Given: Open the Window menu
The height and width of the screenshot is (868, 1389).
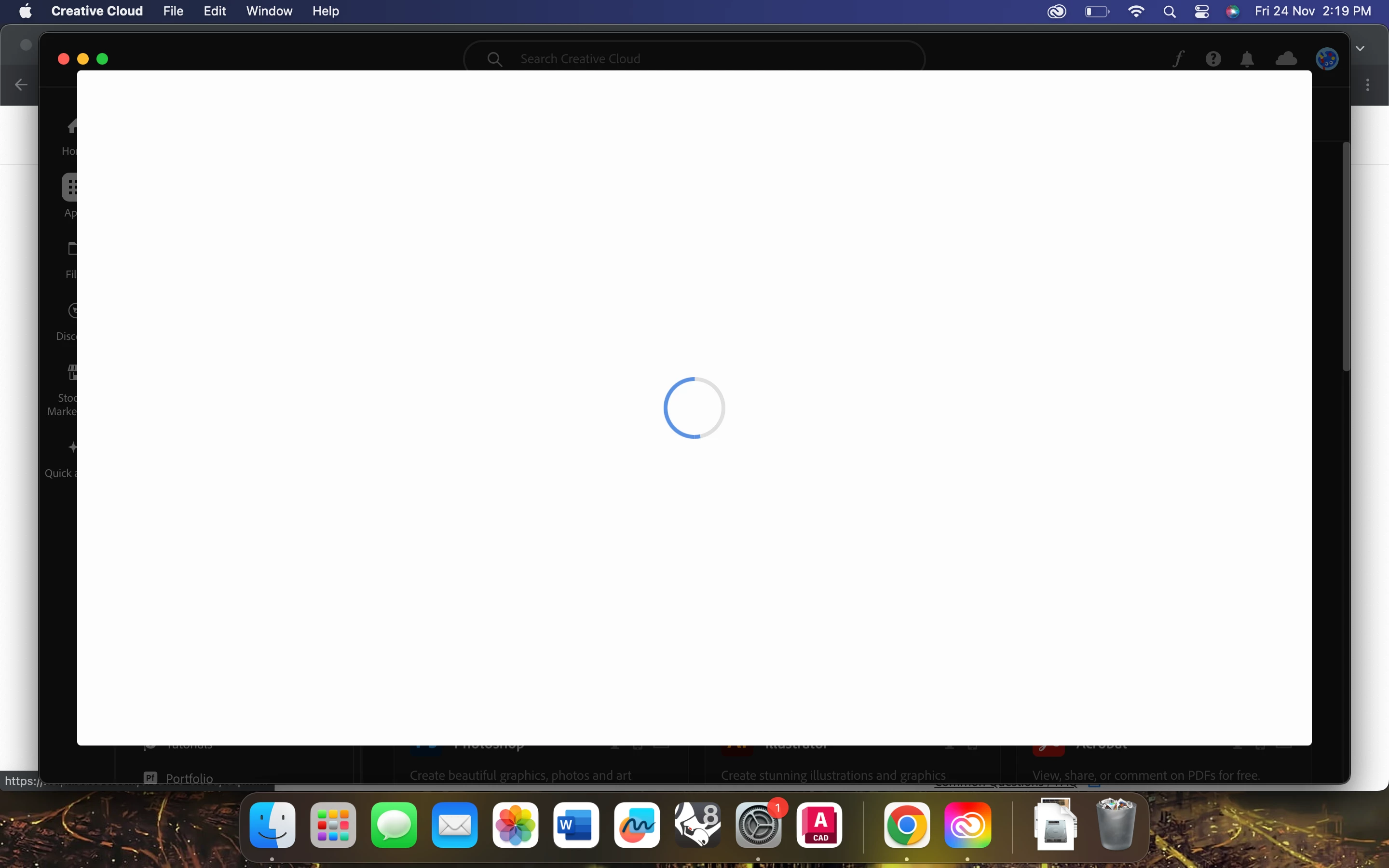Looking at the screenshot, I should 269,11.
